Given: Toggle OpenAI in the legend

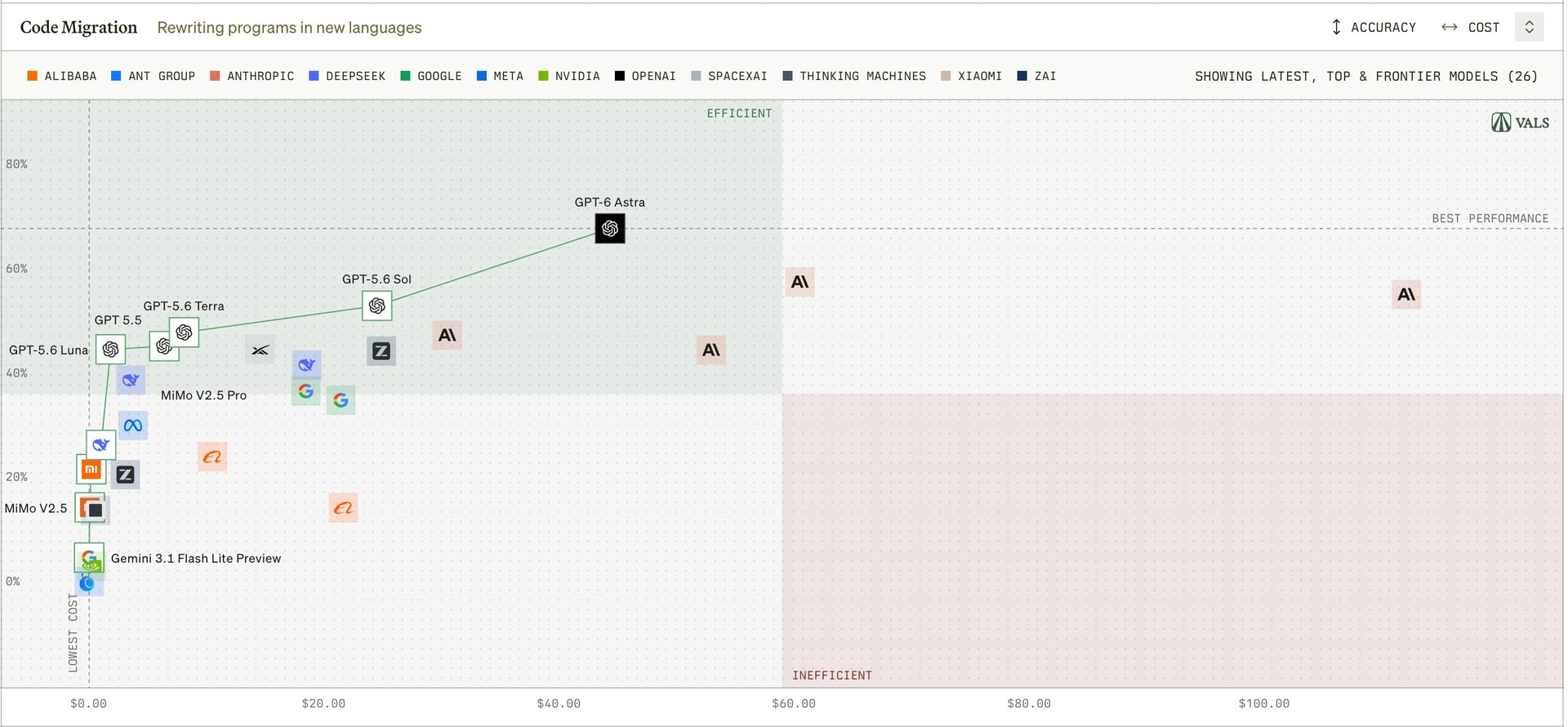Looking at the screenshot, I should 645,76.
